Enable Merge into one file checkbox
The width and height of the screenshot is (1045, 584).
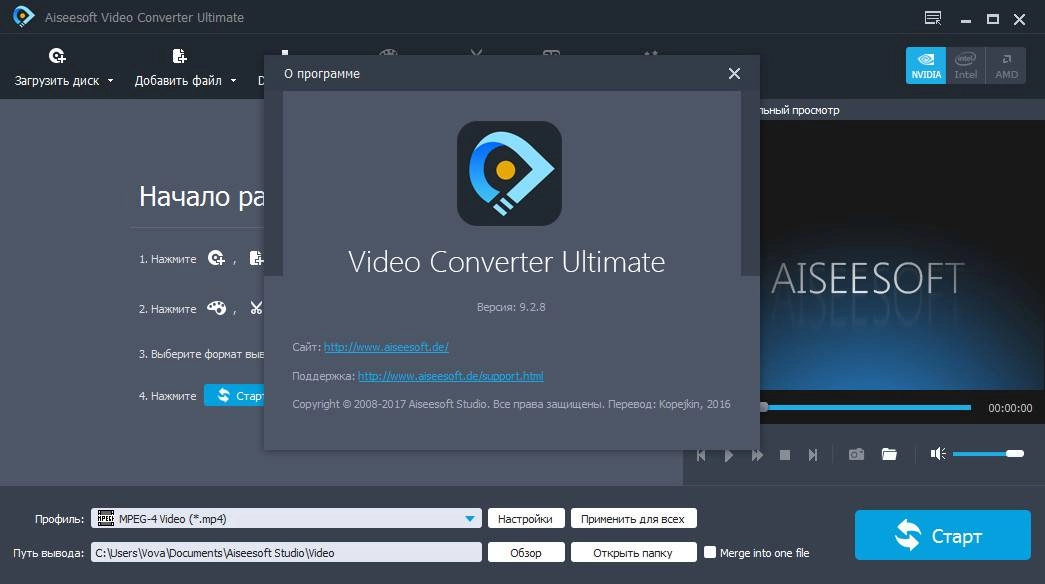710,553
